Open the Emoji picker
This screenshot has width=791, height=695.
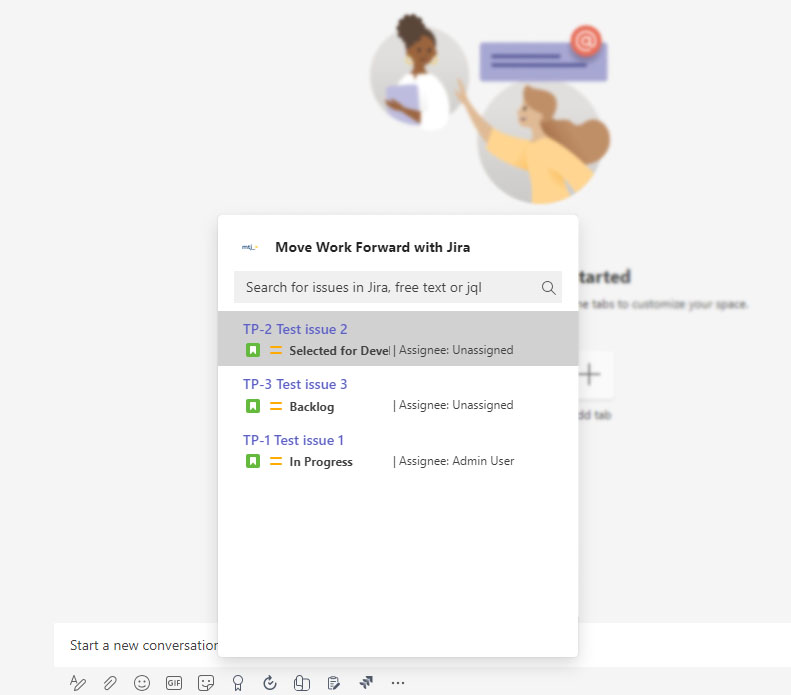pos(142,683)
